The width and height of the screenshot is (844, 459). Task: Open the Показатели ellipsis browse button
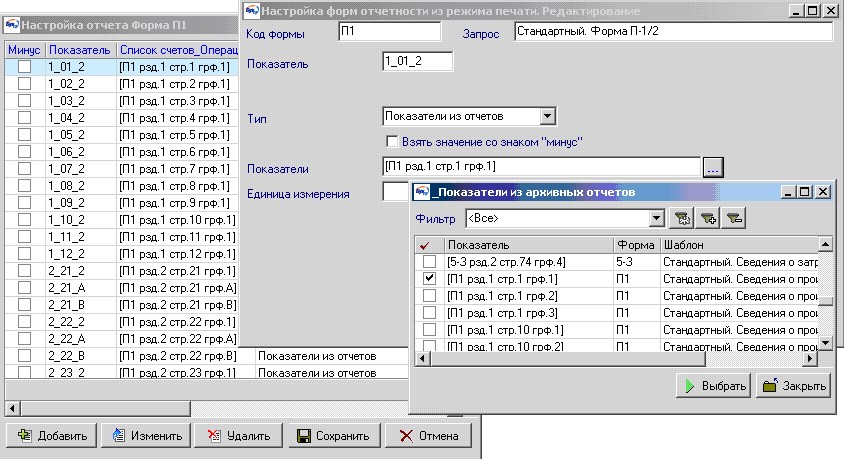[713, 167]
